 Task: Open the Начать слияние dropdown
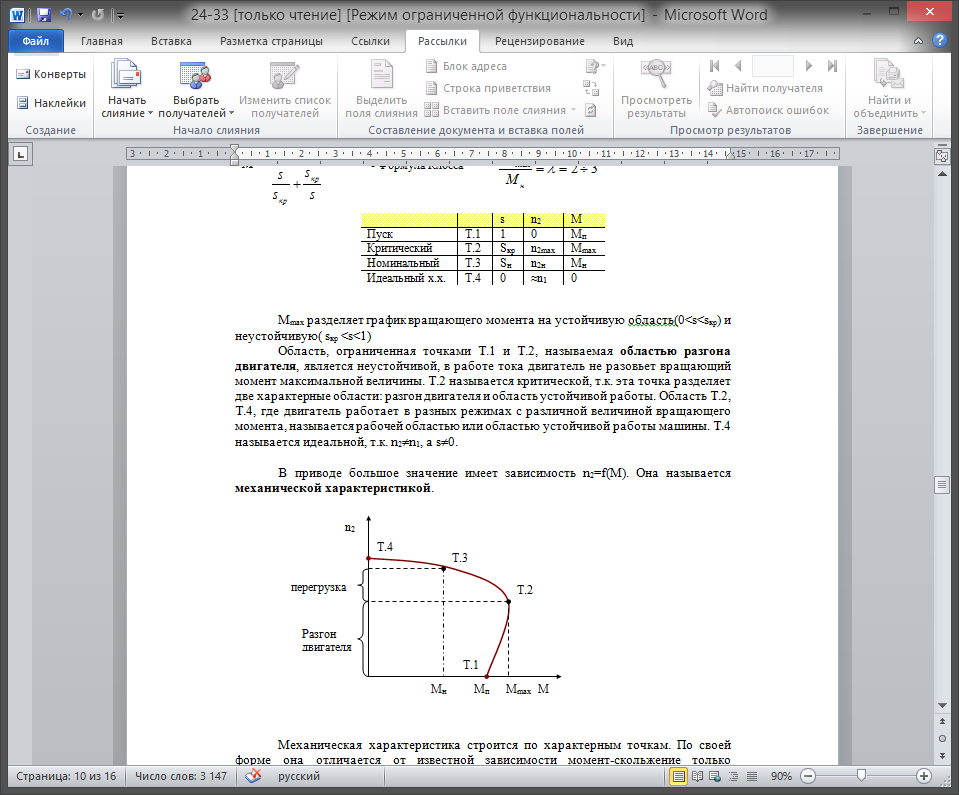[x=127, y=89]
